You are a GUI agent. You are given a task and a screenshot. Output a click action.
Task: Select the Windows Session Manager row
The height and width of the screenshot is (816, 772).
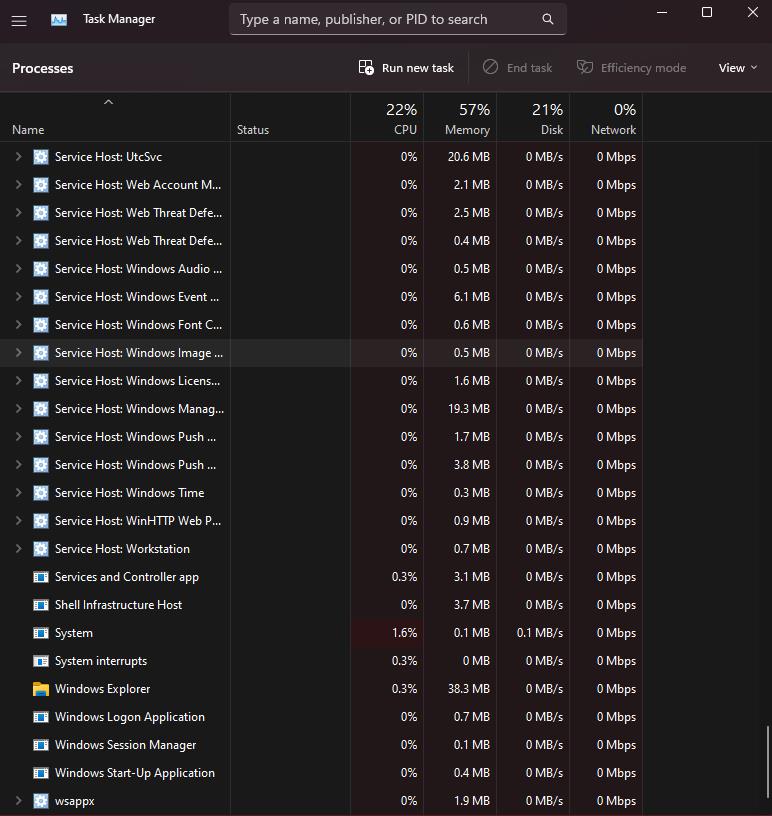click(321, 745)
